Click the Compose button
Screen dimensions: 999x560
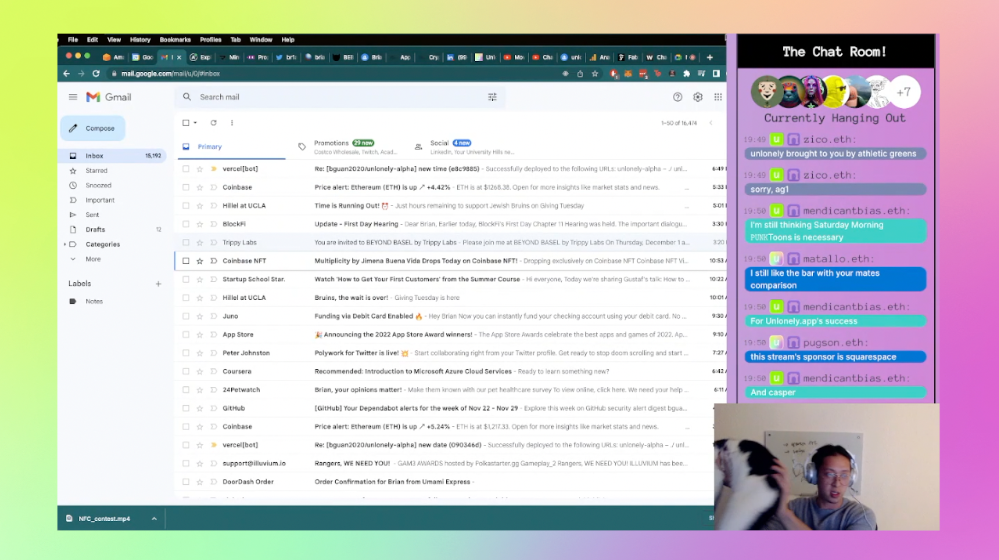pos(93,128)
